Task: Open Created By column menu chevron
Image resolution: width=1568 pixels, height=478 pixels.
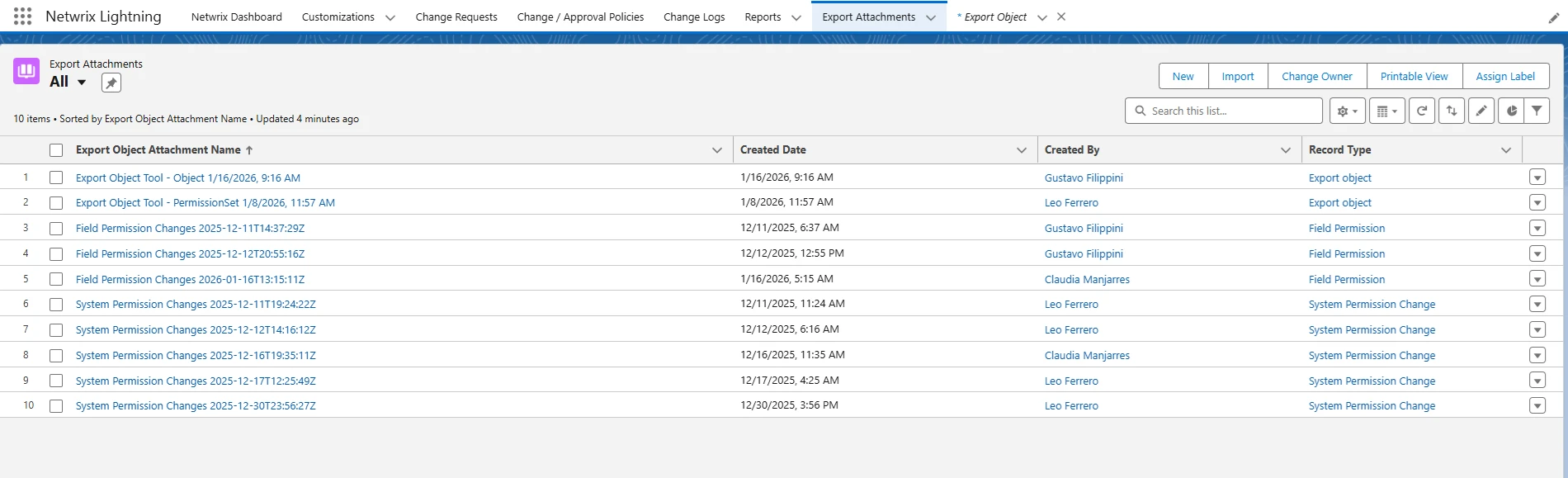Action: (1286, 150)
